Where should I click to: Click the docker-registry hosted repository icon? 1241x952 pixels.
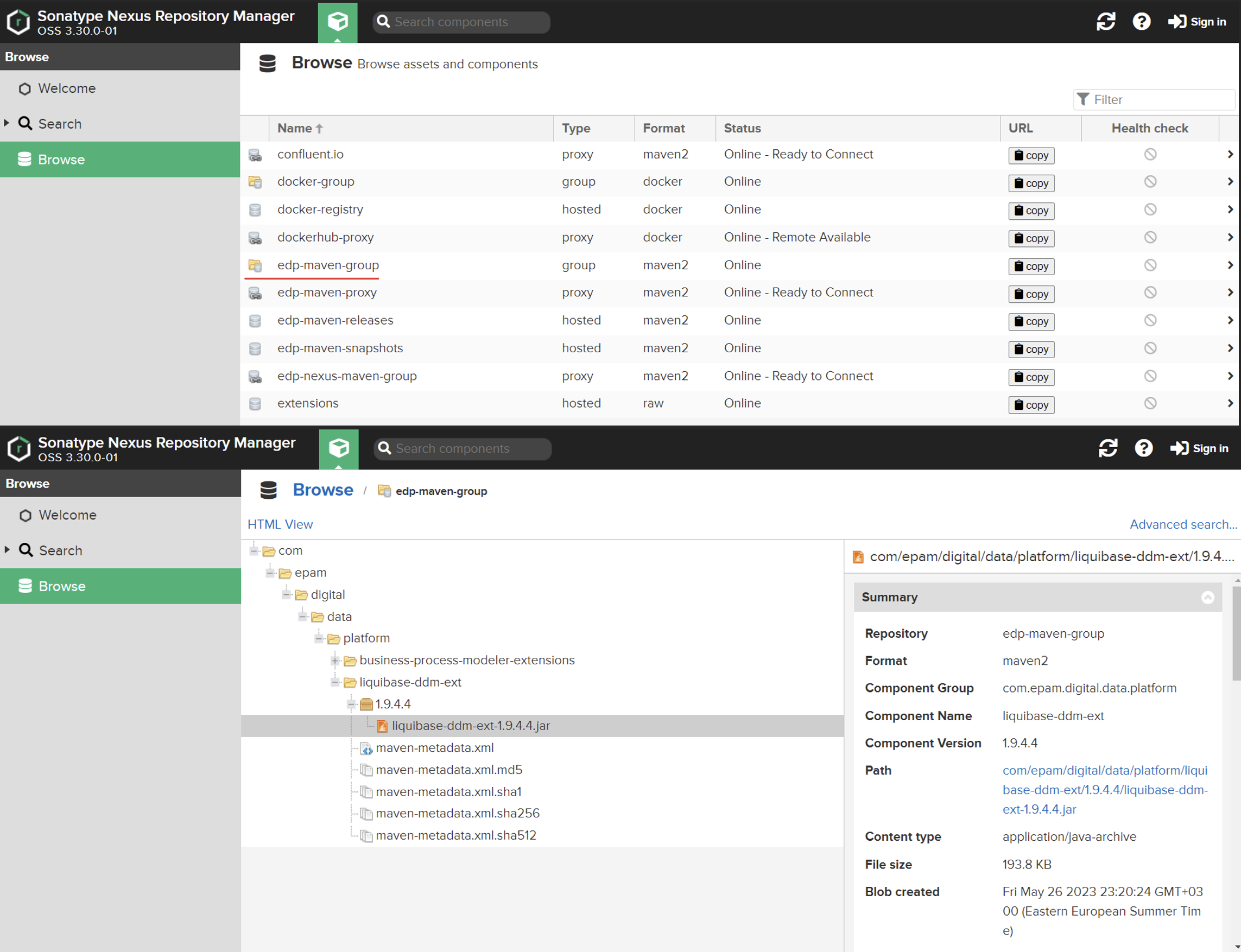pos(255,210)
